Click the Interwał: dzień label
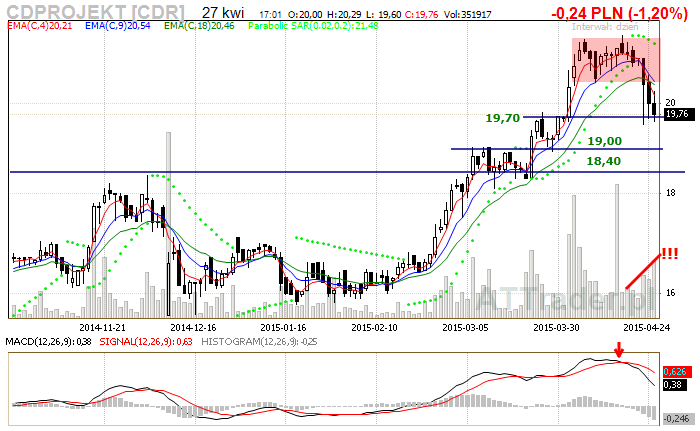700x431 pixels. (605, 27)
